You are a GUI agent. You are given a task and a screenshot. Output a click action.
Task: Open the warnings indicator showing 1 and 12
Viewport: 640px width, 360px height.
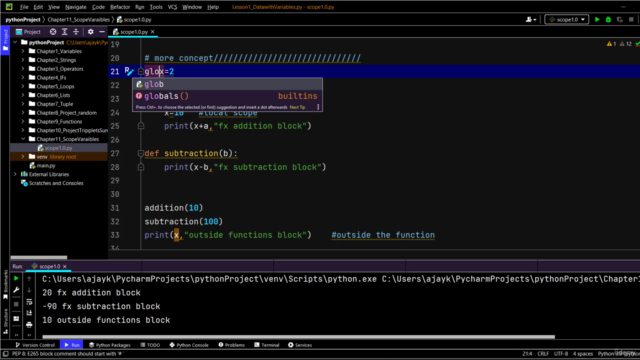click(x=620, y=44)
